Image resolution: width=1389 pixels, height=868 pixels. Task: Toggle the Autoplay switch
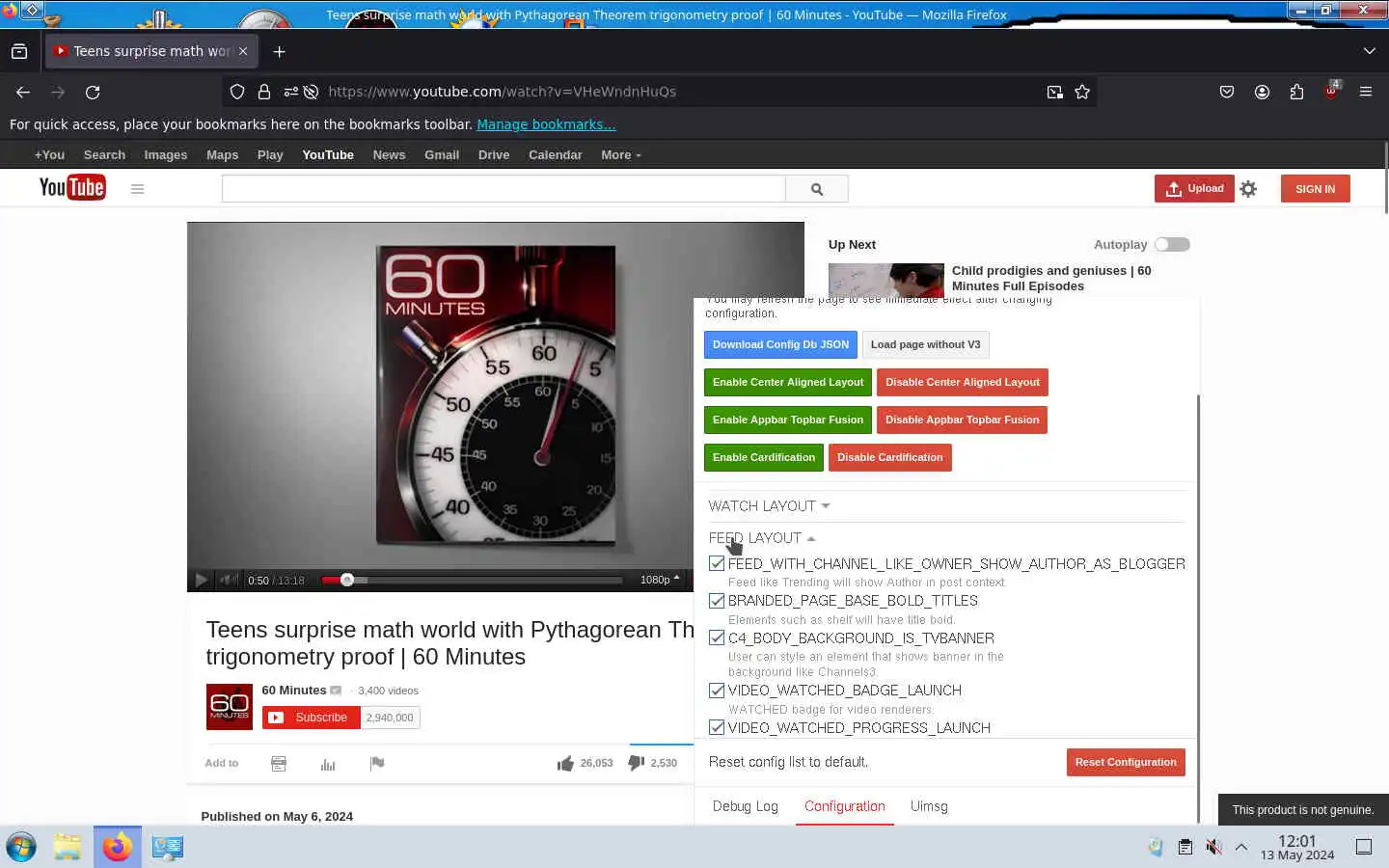point(1172,245)
